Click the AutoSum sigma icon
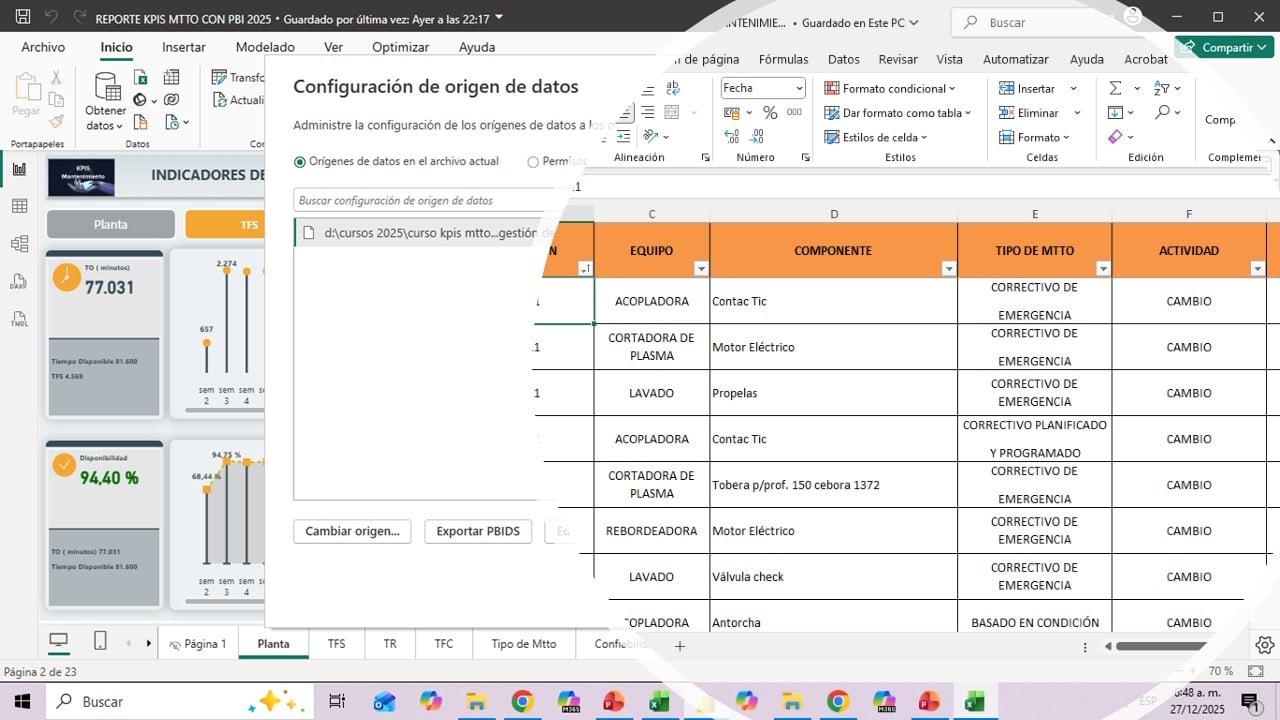The height and width of the screenshot is (720, 1280). tap(1115, 88)
